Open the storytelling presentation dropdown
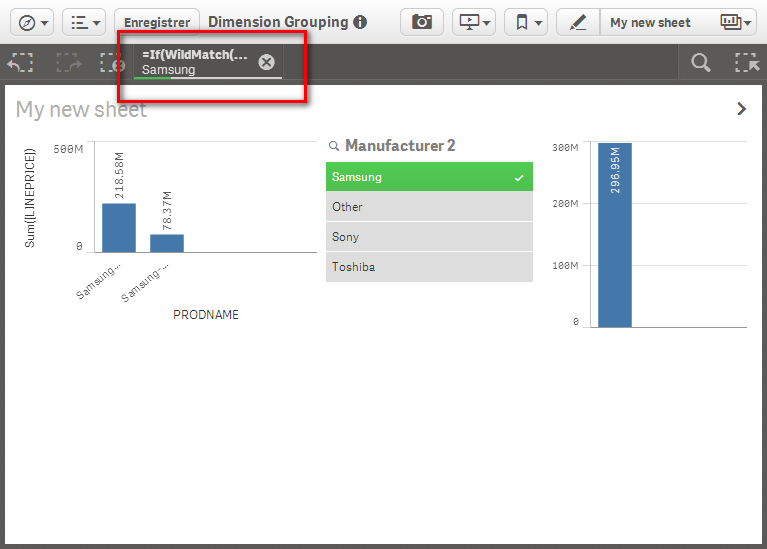The image size is (767, 549). 474,22
